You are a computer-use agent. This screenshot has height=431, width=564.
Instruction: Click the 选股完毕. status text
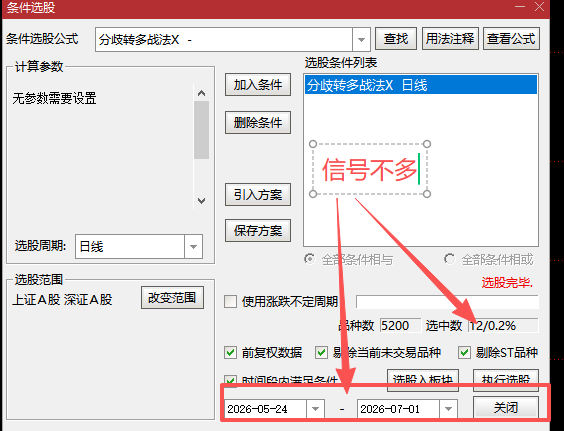coord(507,283)
